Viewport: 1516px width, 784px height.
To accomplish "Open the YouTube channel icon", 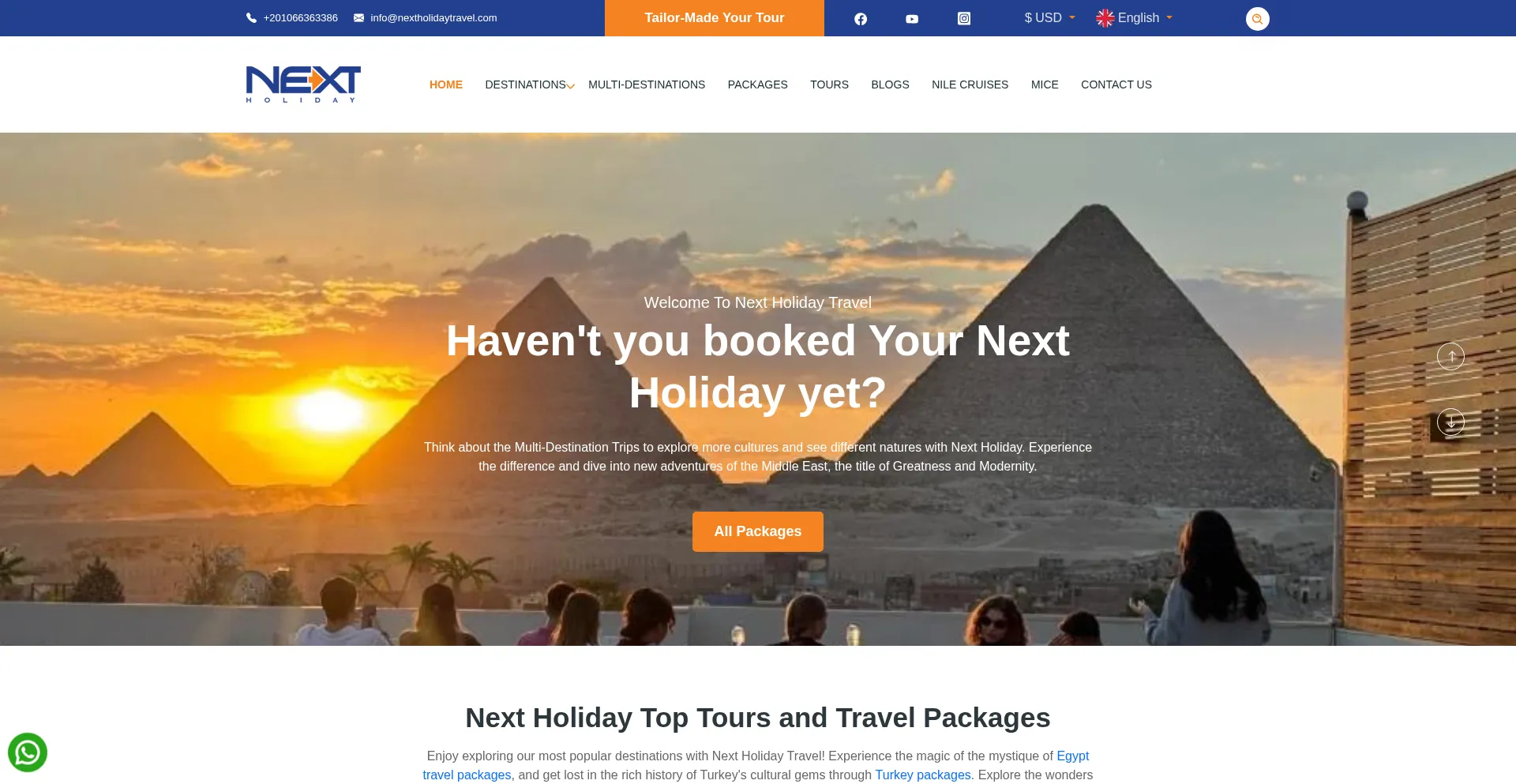I will coord(912,18).
